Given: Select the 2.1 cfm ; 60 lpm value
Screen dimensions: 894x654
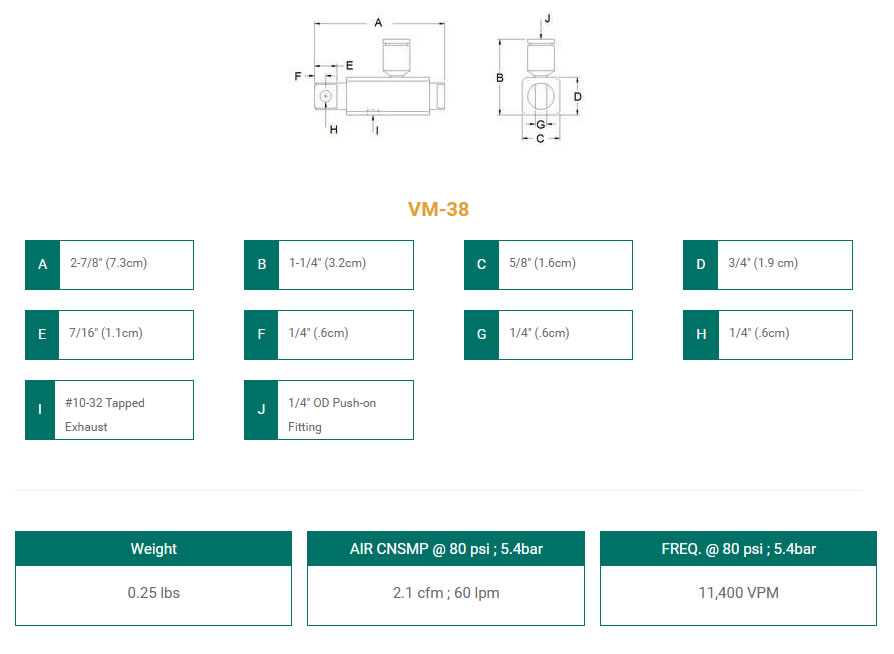Looking at the screenshot, I should click(x=445, y=593).
